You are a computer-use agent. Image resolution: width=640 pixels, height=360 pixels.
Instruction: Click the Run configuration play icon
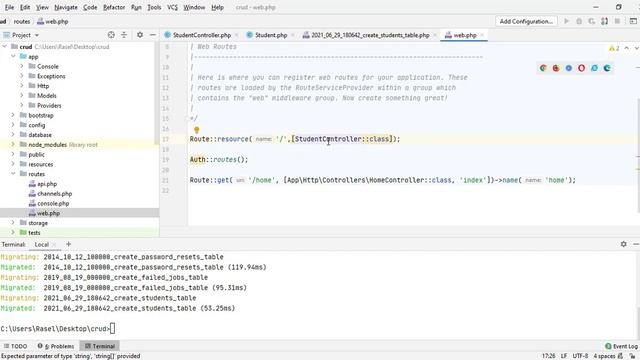(567, 21)
